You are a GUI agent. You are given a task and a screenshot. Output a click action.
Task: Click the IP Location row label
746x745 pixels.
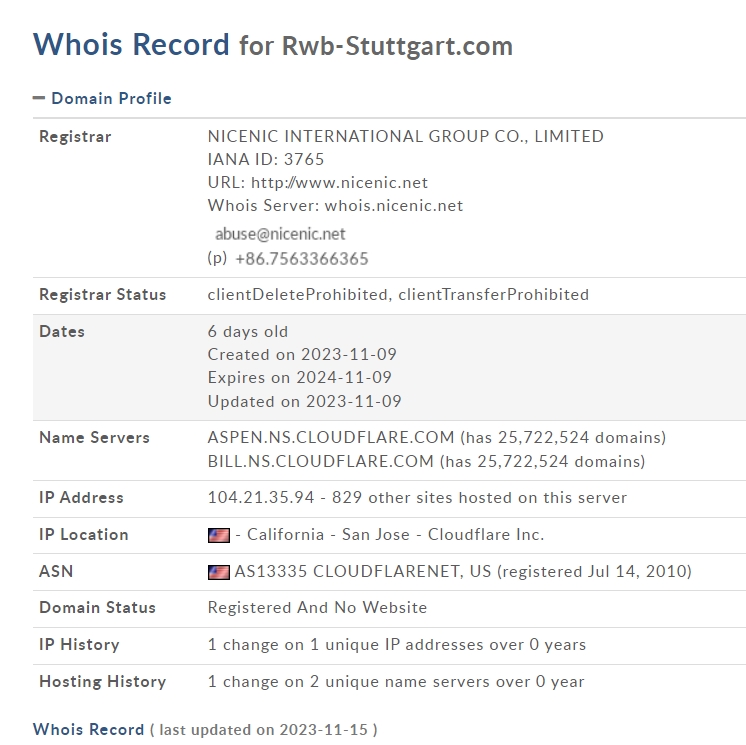point(84,535)
